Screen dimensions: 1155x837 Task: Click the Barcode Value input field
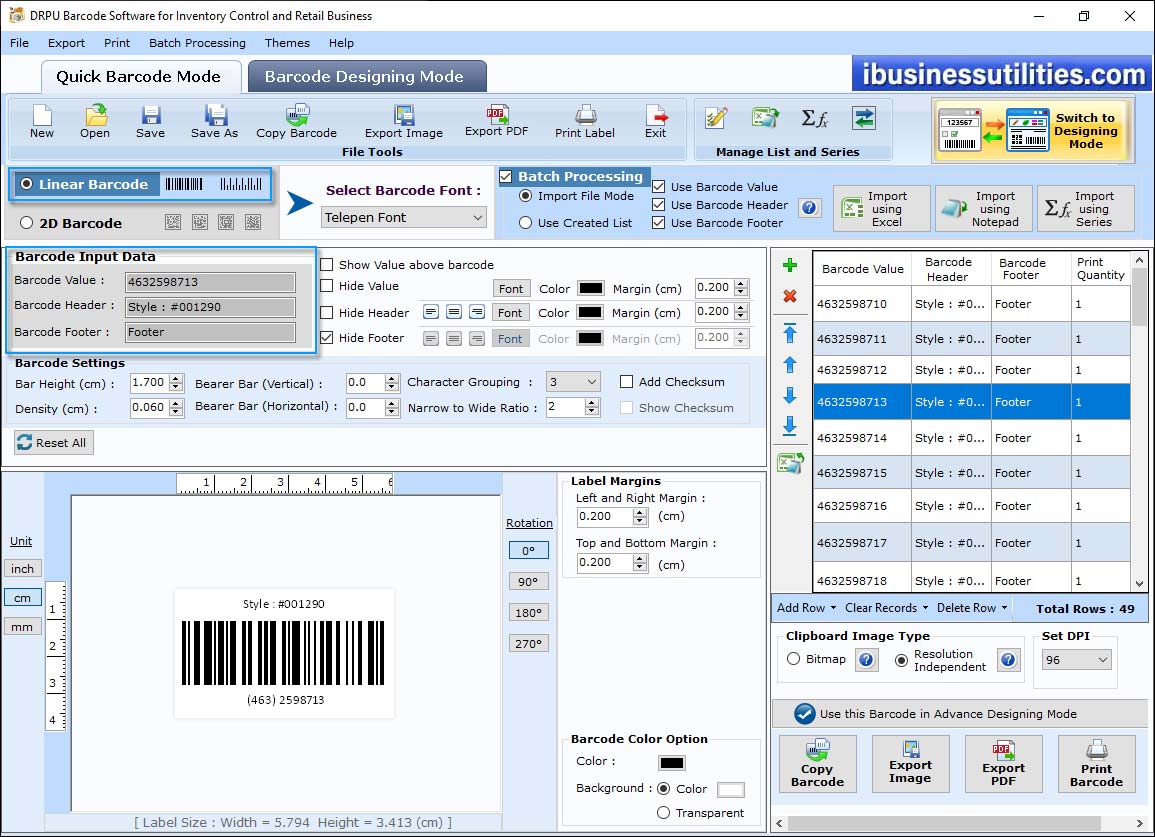[211, 281]
